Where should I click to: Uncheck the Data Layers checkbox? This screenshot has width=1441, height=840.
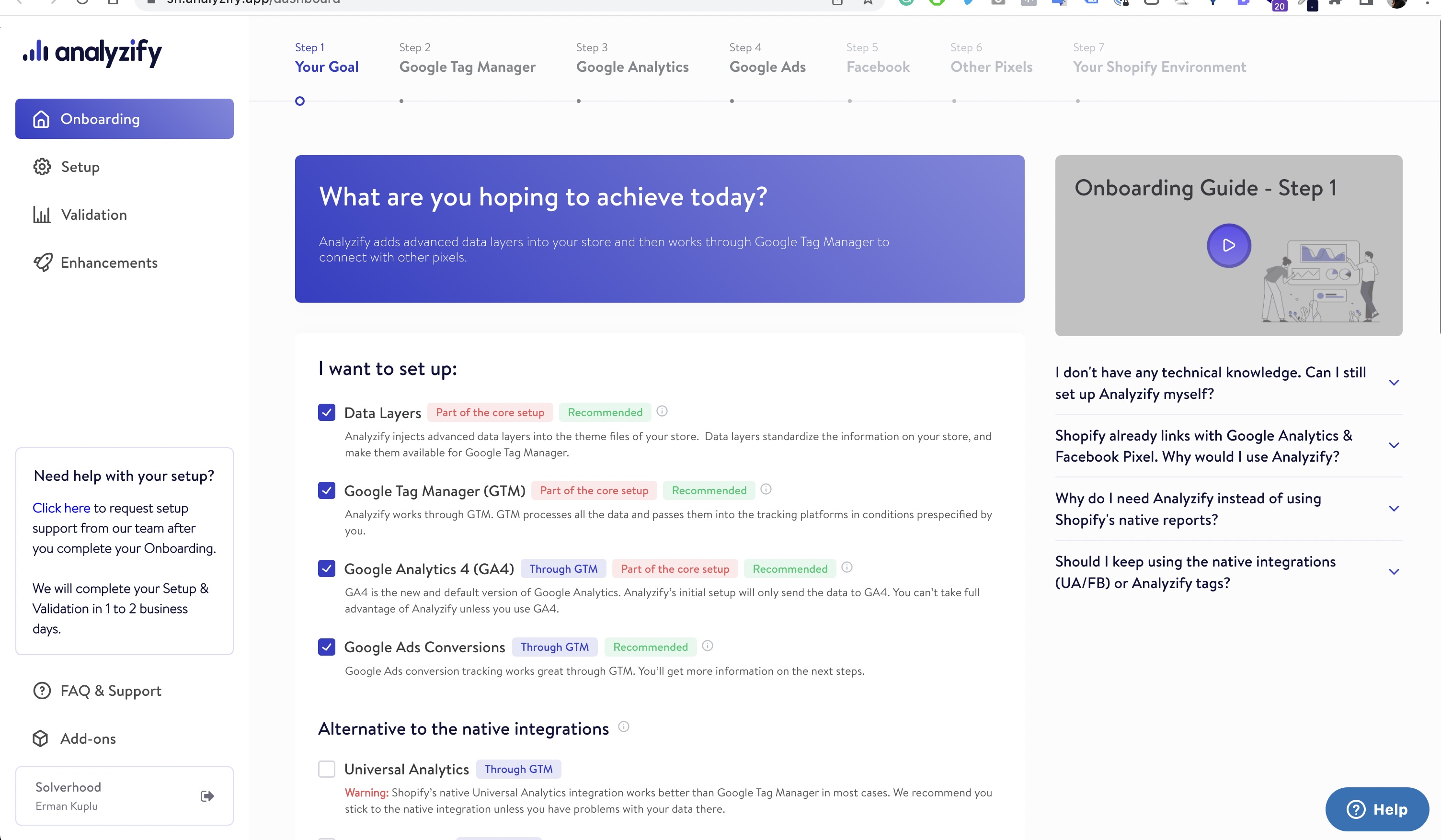(327, 412)
